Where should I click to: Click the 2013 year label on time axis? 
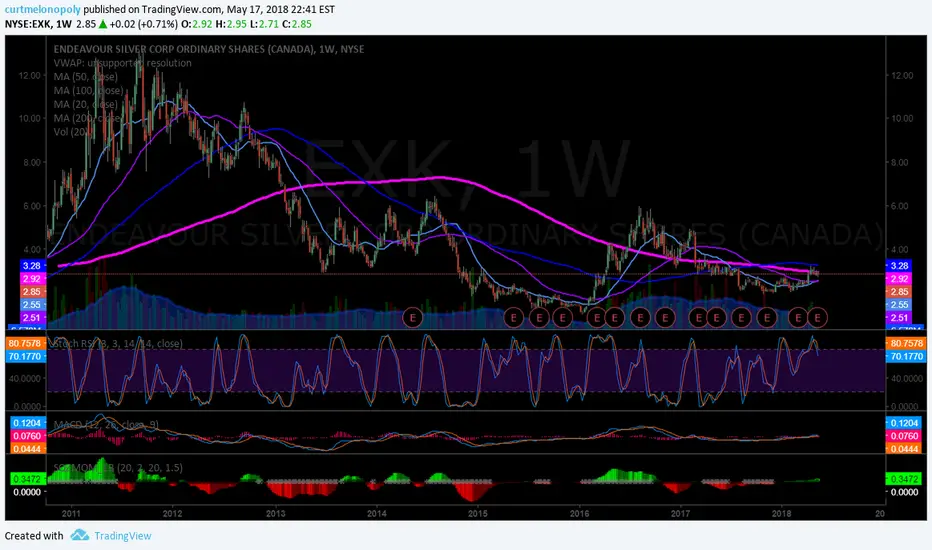tap(275, 513)
